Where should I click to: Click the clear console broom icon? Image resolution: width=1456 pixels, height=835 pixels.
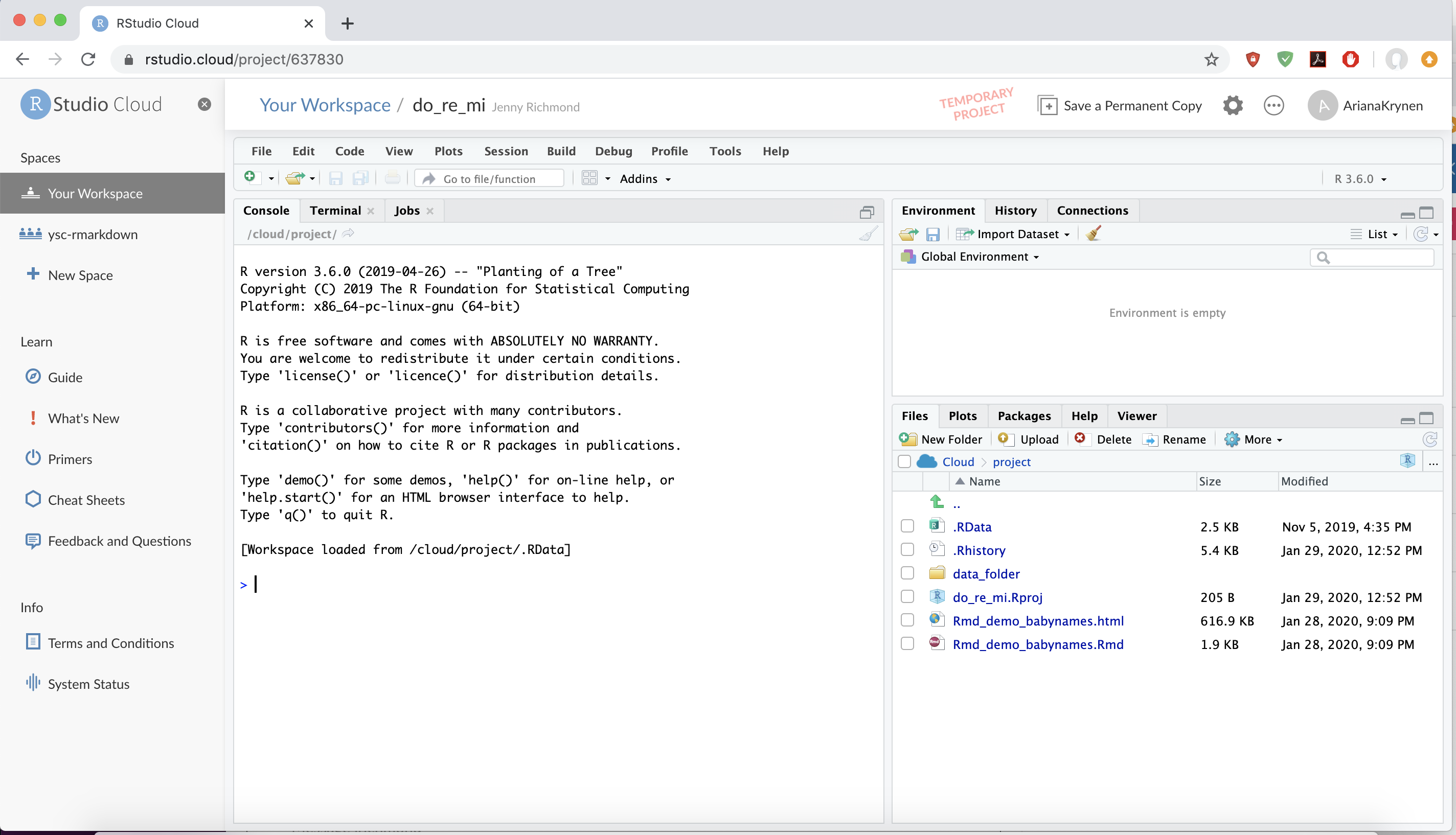click(868, 234)
